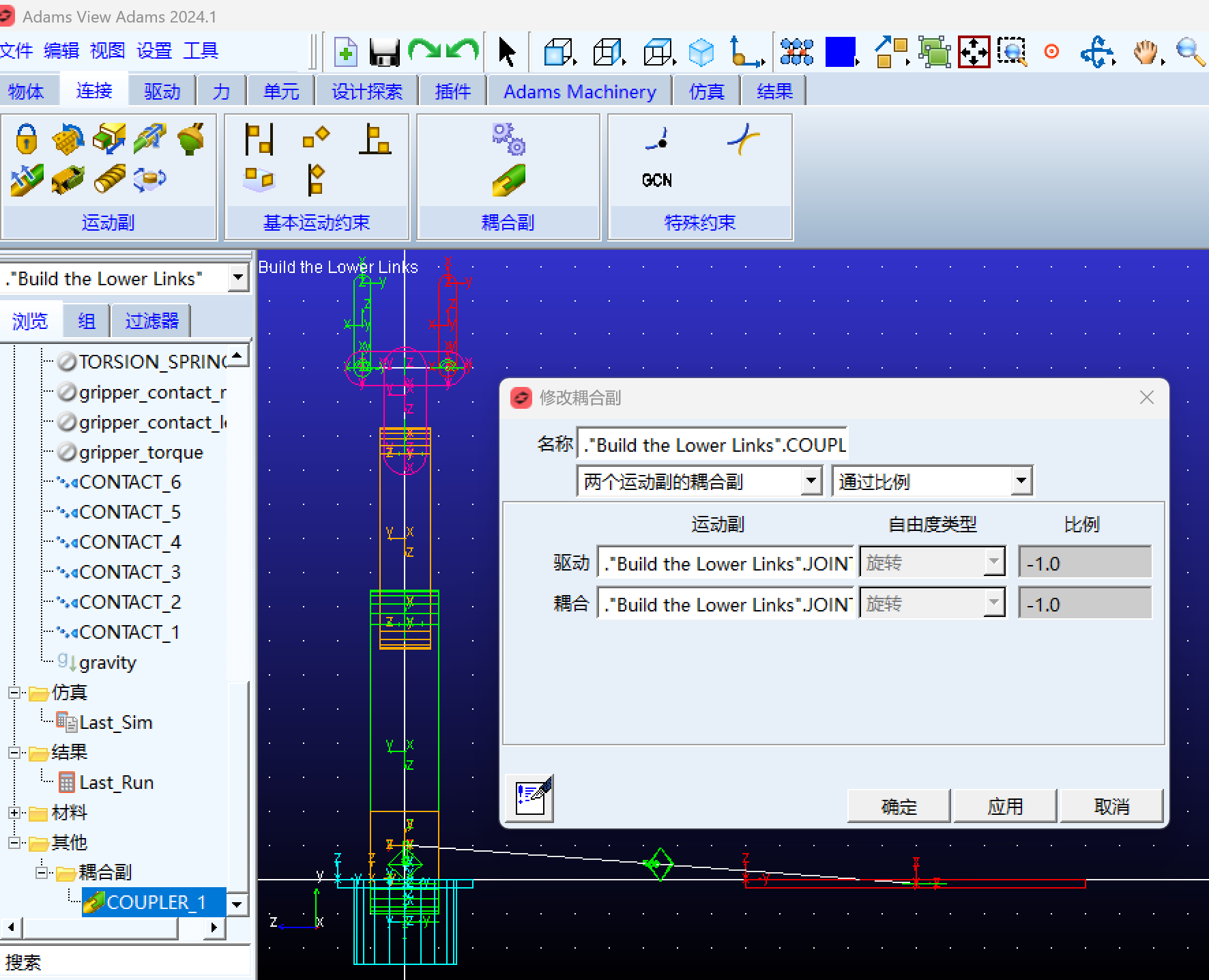
Task: Select COUPLER_1 in the model tree
Action: tap(155, 902)
